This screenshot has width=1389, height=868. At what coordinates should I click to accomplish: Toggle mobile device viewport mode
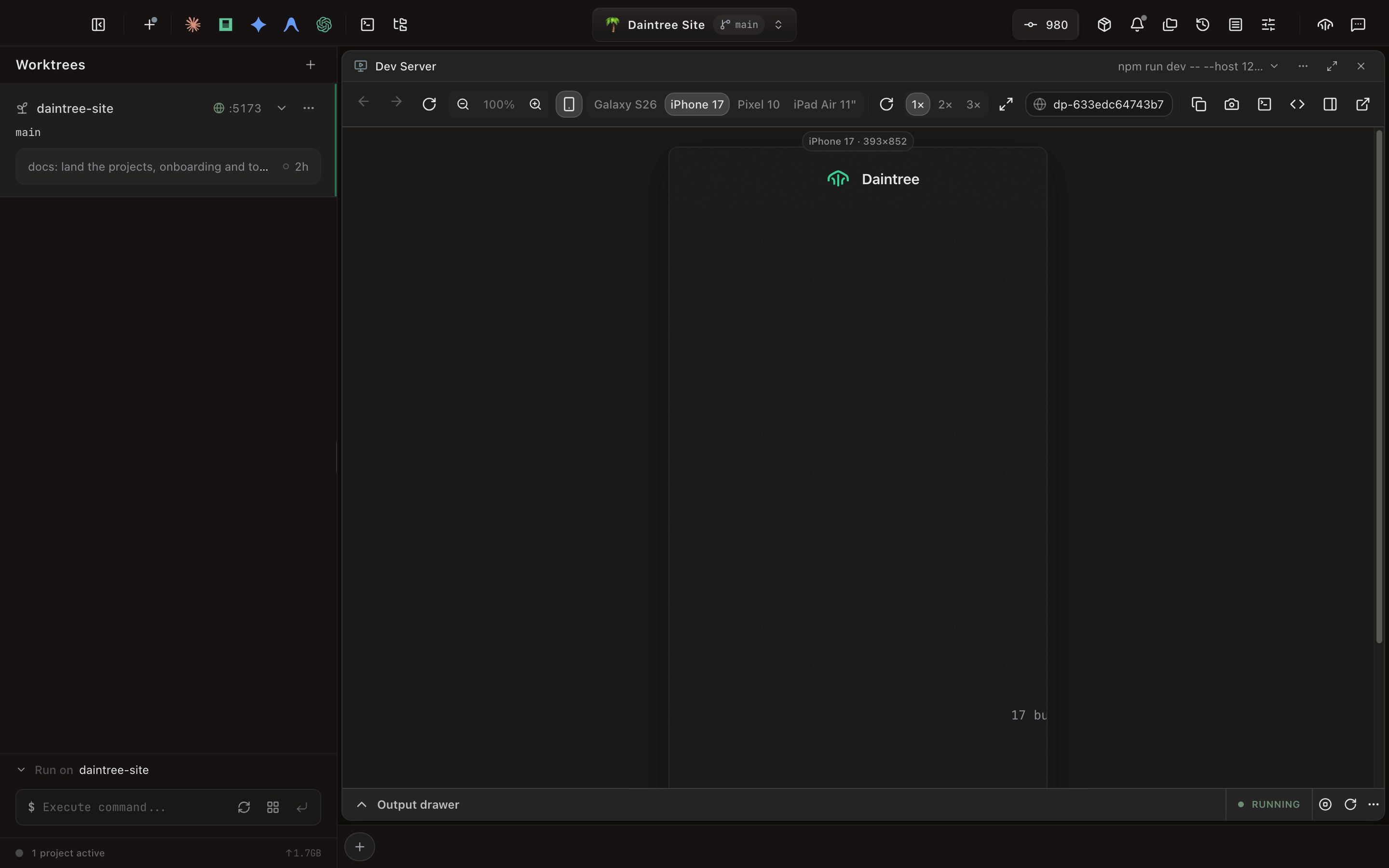click(569, 105)
